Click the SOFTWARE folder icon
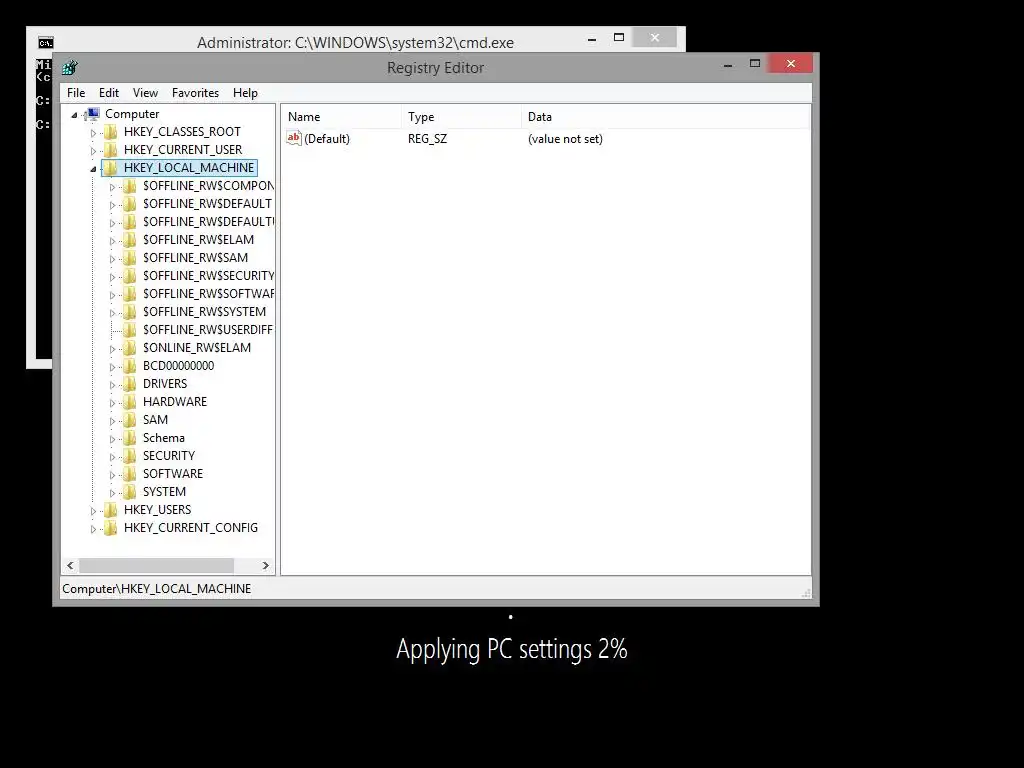Viewport: 1024px width, 768px height. point(130,473)
